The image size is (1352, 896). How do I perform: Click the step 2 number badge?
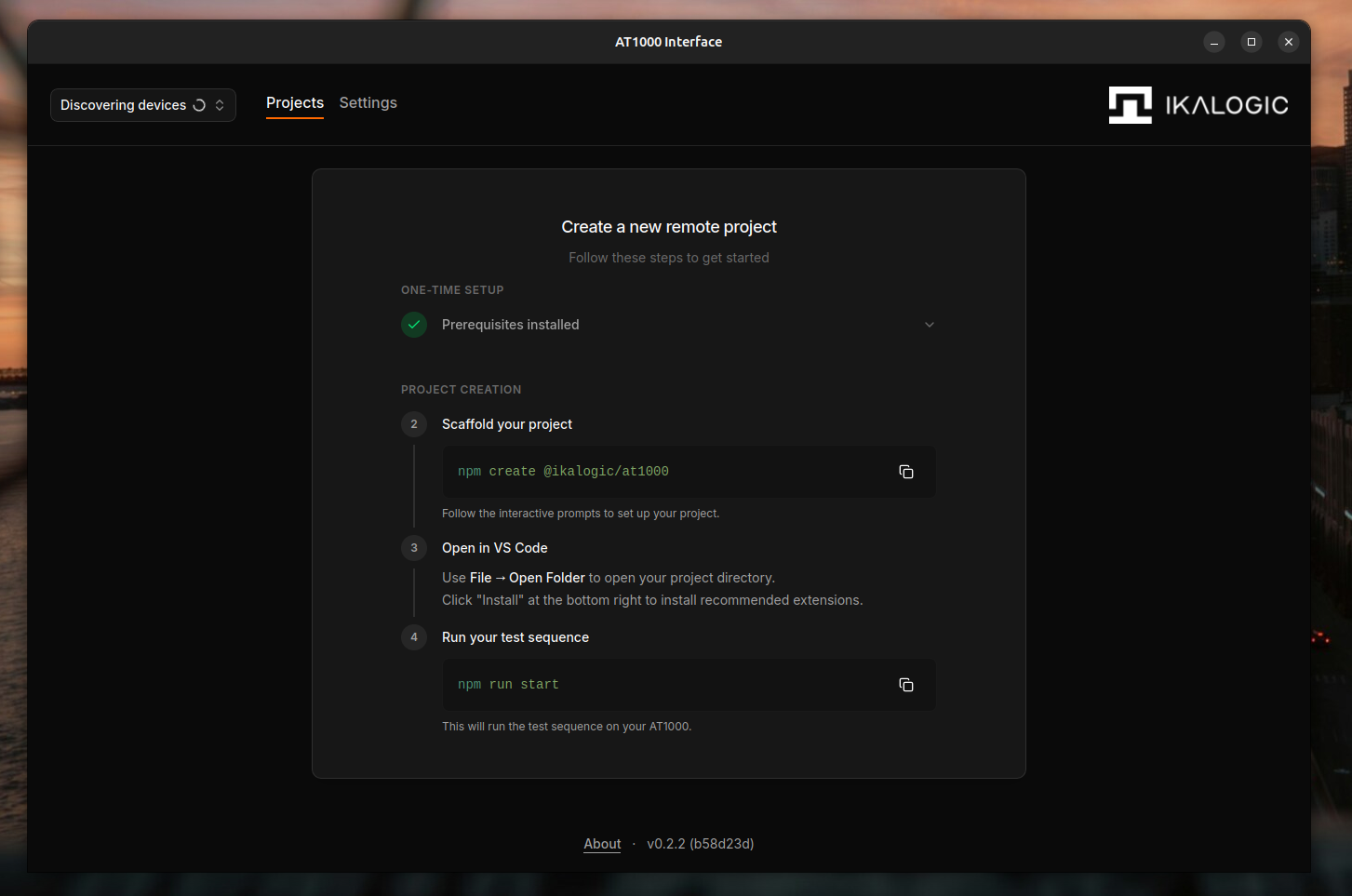click(414, 424)
